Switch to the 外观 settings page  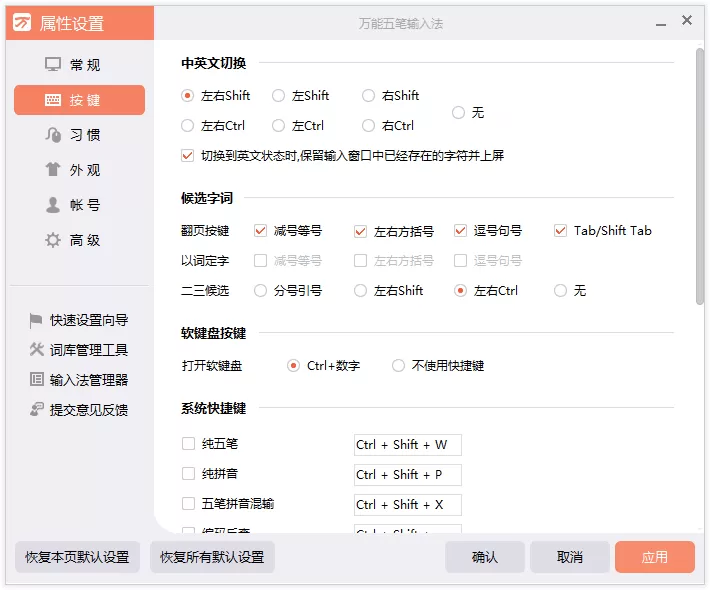point(80,170)
